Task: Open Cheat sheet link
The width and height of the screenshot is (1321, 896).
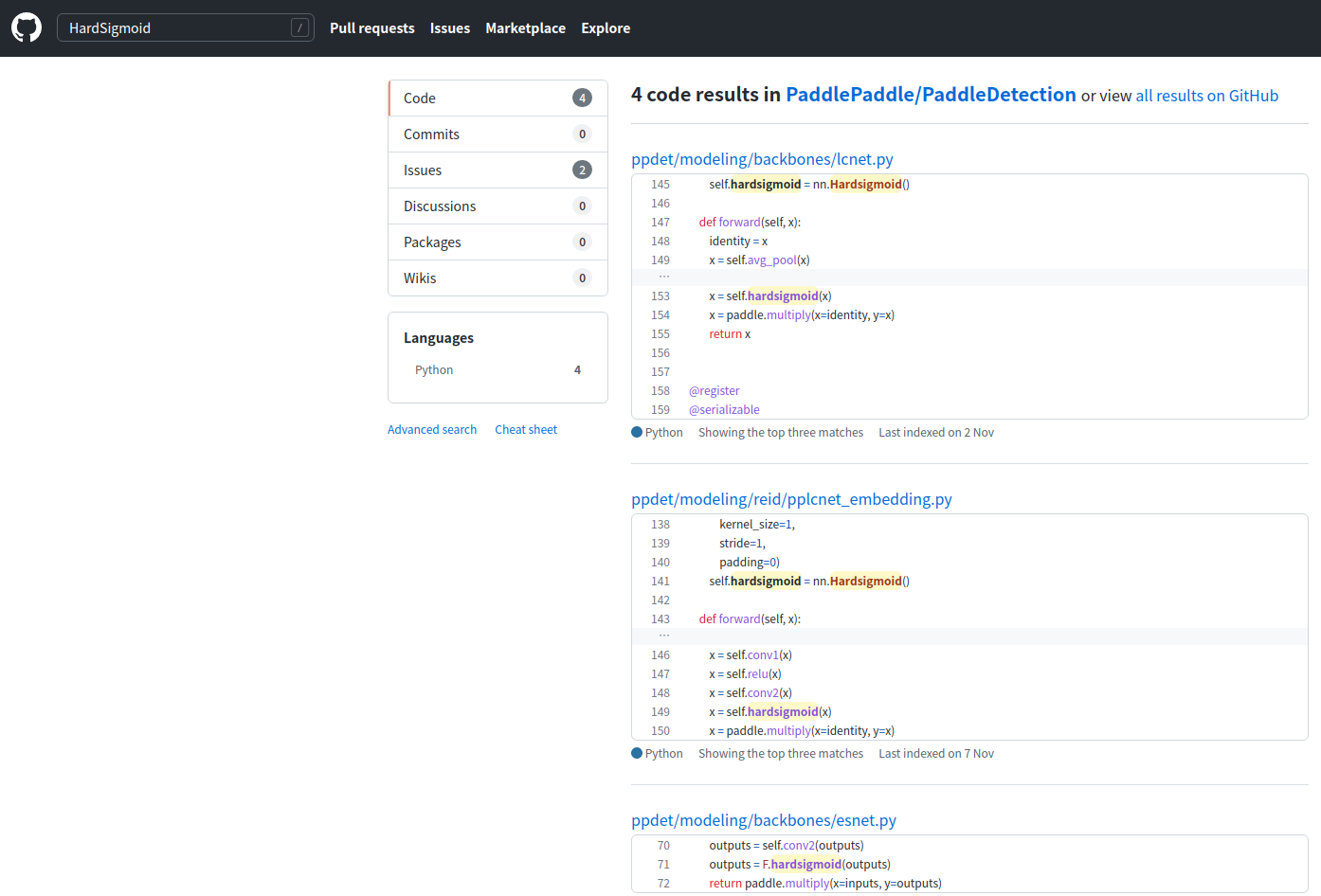Action: [526, 430]
